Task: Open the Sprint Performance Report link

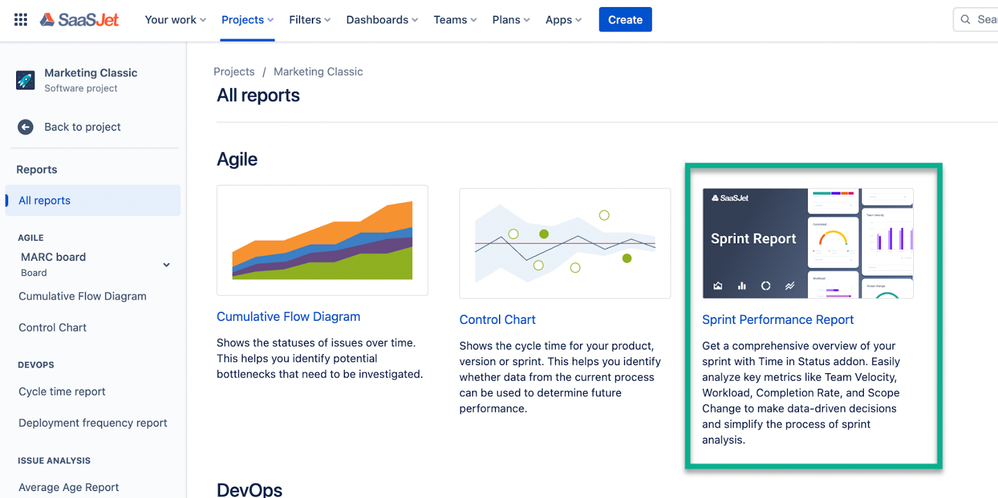Action: coord(778,320)
